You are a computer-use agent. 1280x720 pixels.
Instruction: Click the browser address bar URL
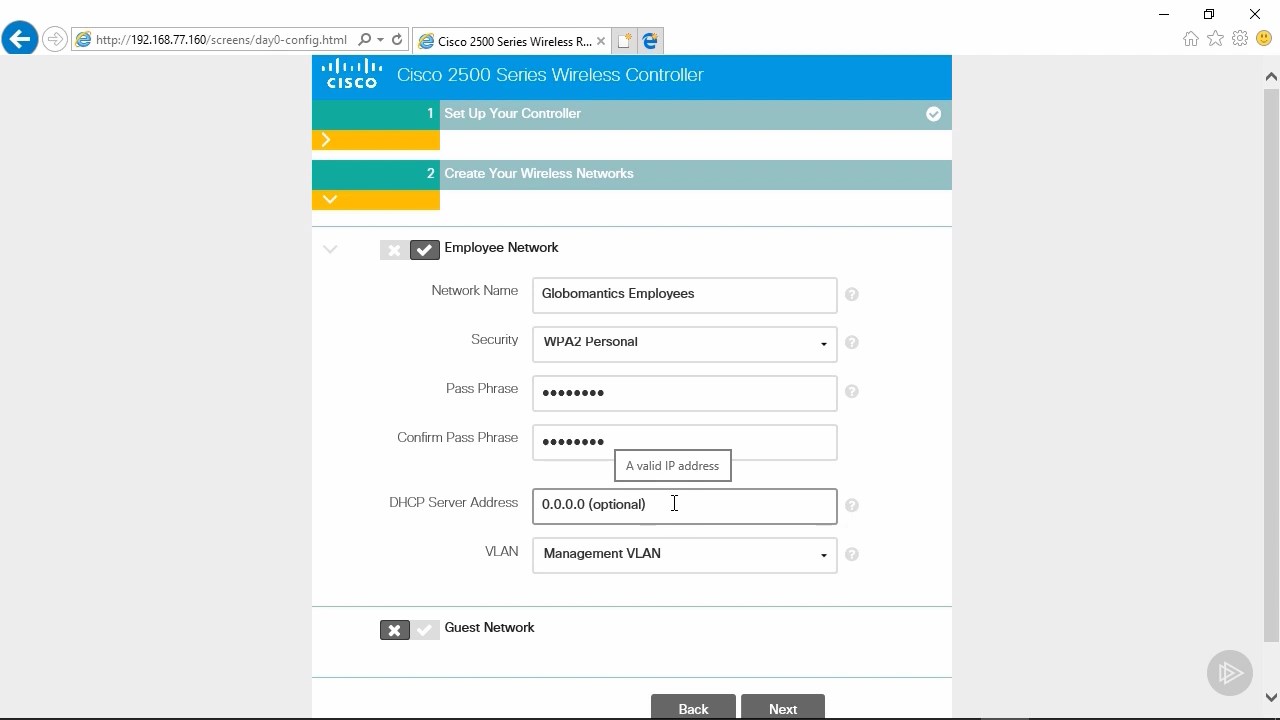(221, 40)
